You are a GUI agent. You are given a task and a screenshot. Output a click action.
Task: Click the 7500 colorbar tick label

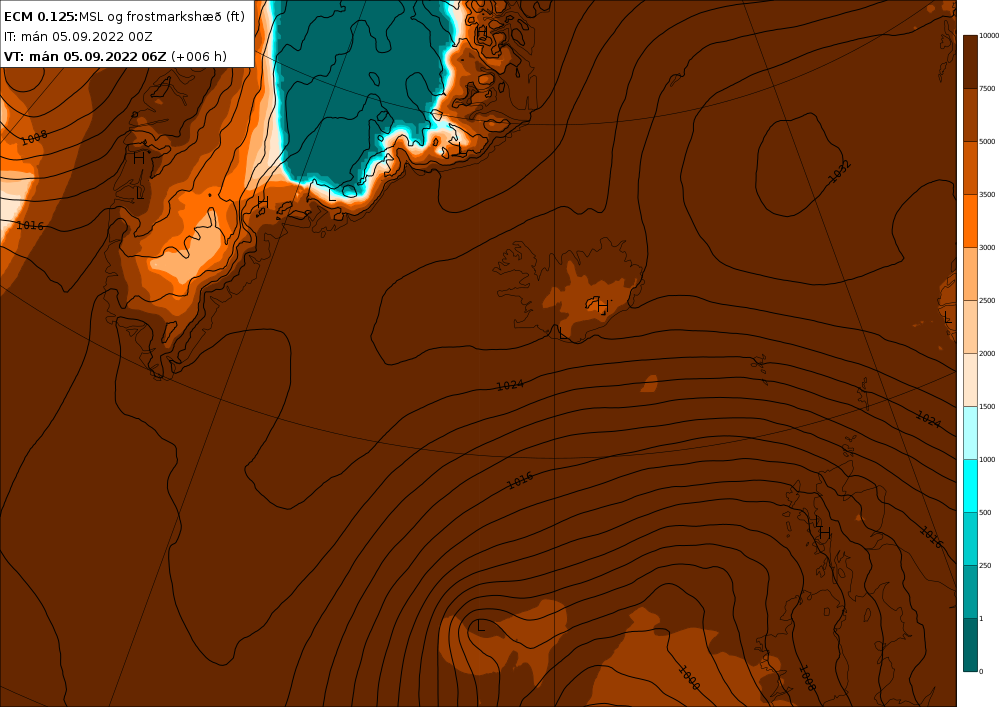[x=987, y=89]
